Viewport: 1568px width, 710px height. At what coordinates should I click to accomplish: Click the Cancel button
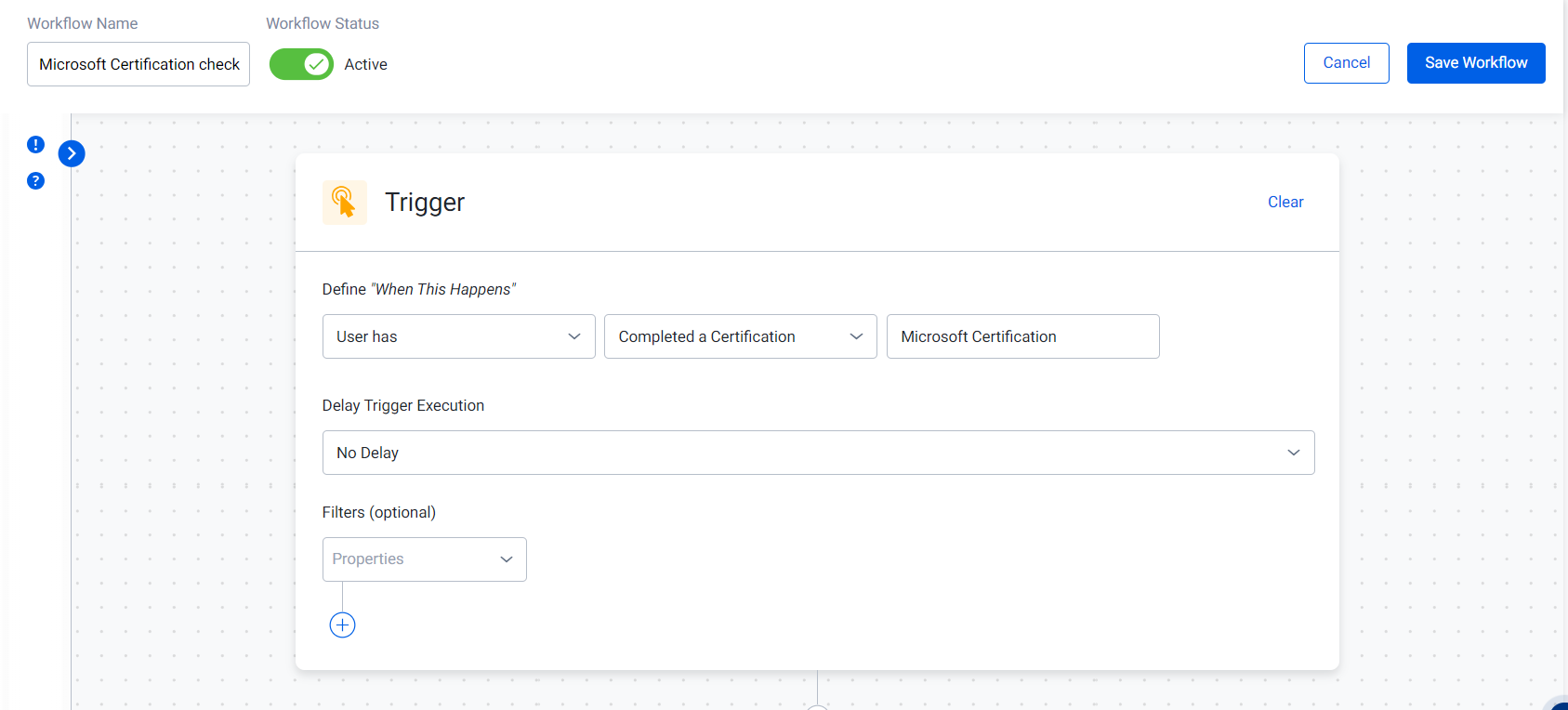[x=1346, y=63]
